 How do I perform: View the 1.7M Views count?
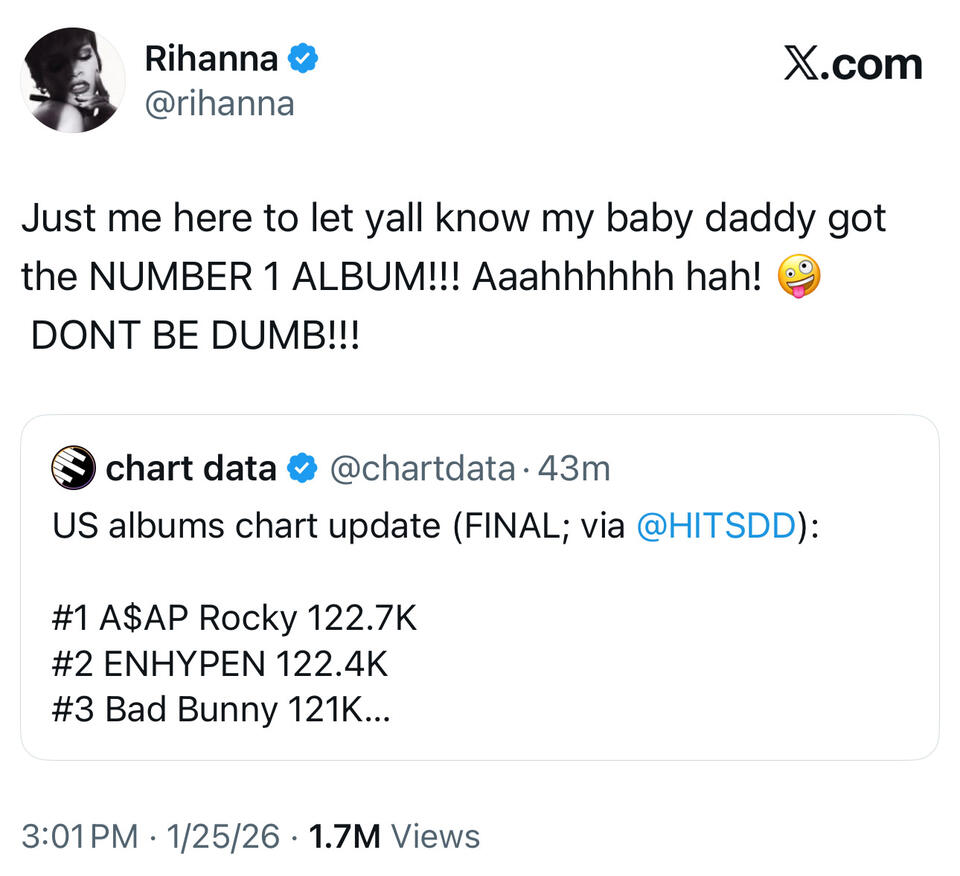[x=395, y=836]
